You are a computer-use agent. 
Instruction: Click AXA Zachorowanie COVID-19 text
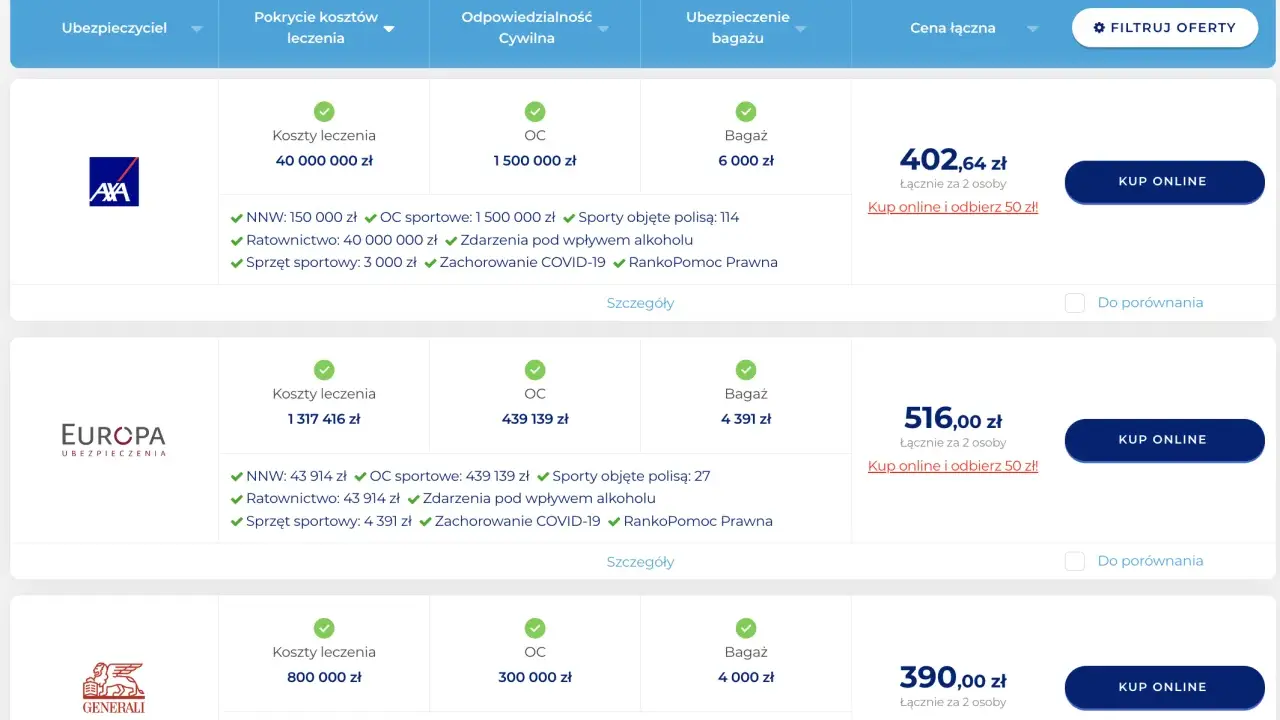523,263
